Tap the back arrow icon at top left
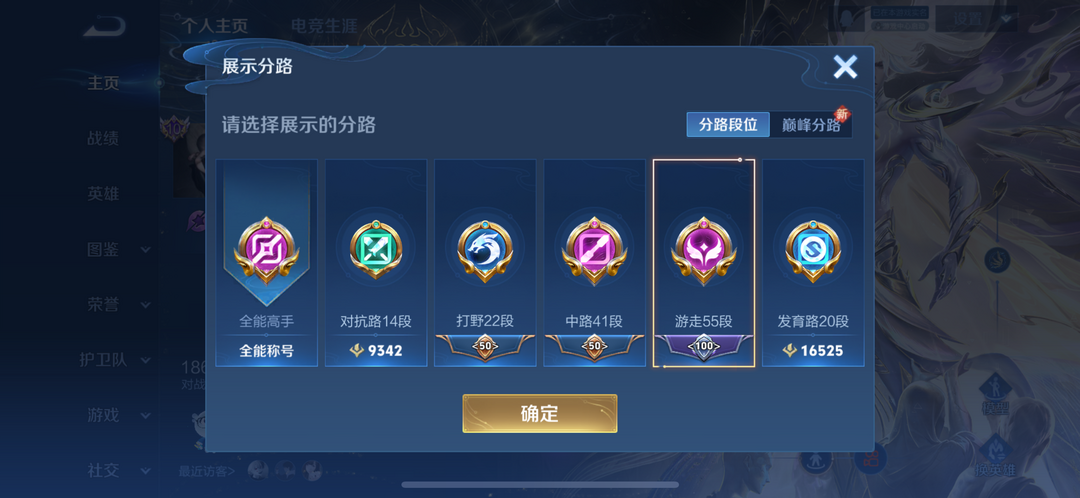Screen dimensions: 1080x498 [x=105, y=27]
